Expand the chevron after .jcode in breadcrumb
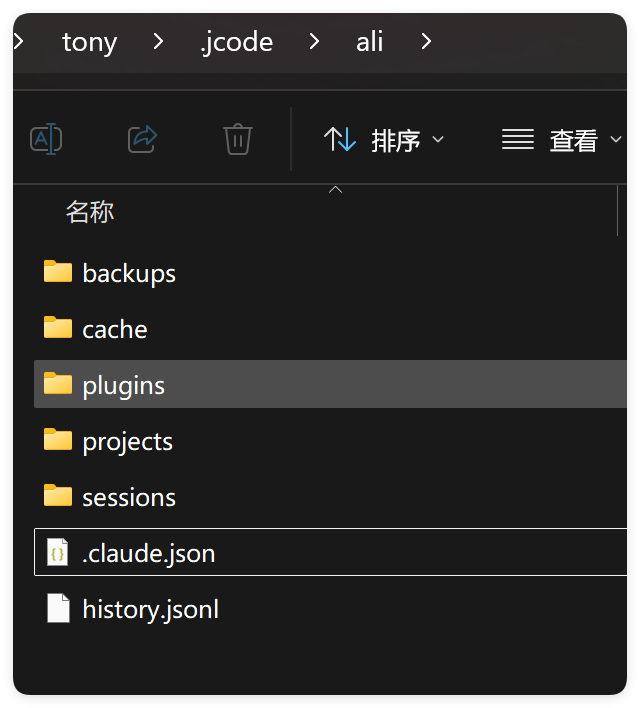The image size is (640, 708). click(x=314, y=42)
